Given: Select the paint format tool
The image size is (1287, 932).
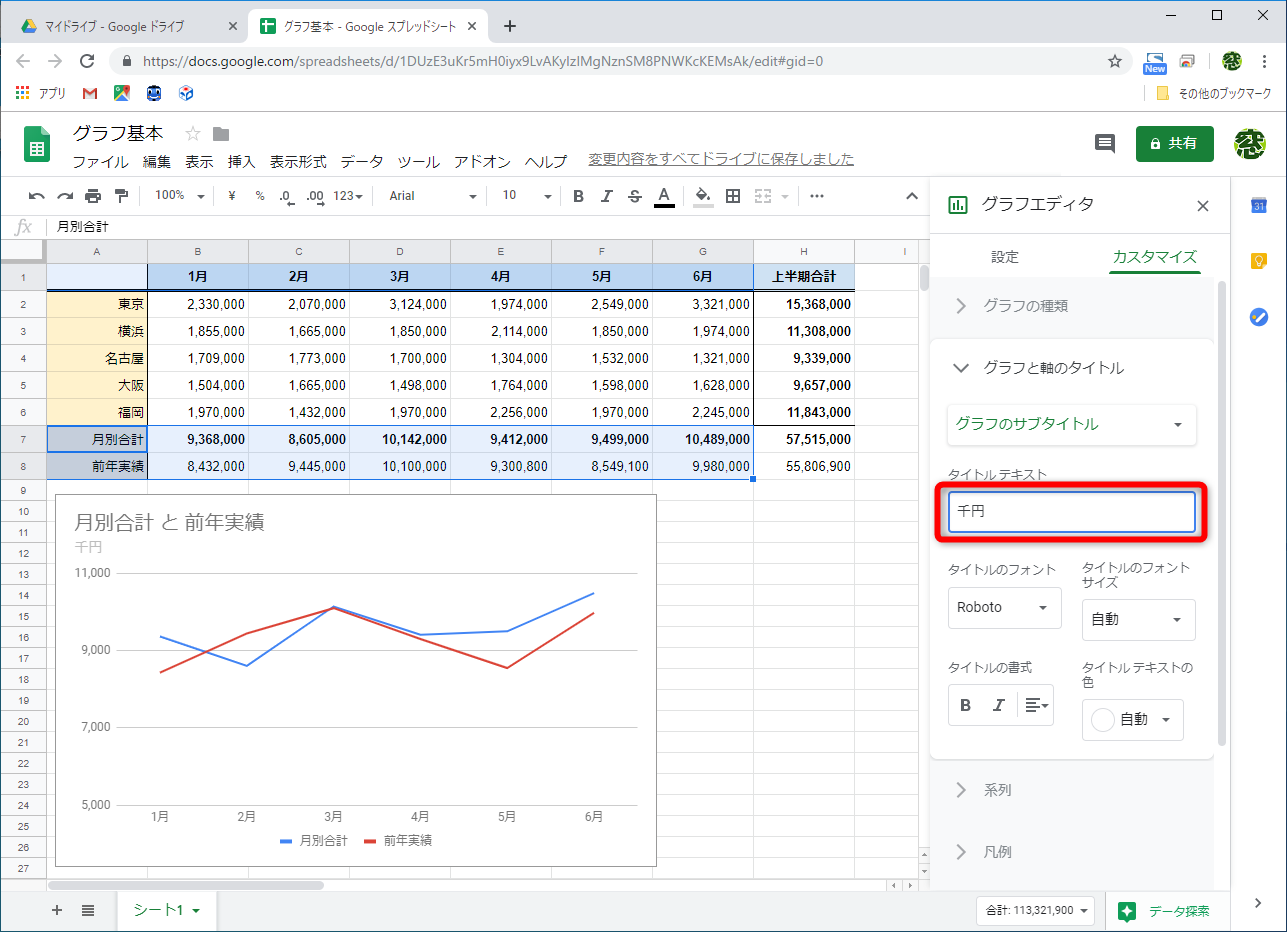Looking at the screenshot, I should coord(122,196).
